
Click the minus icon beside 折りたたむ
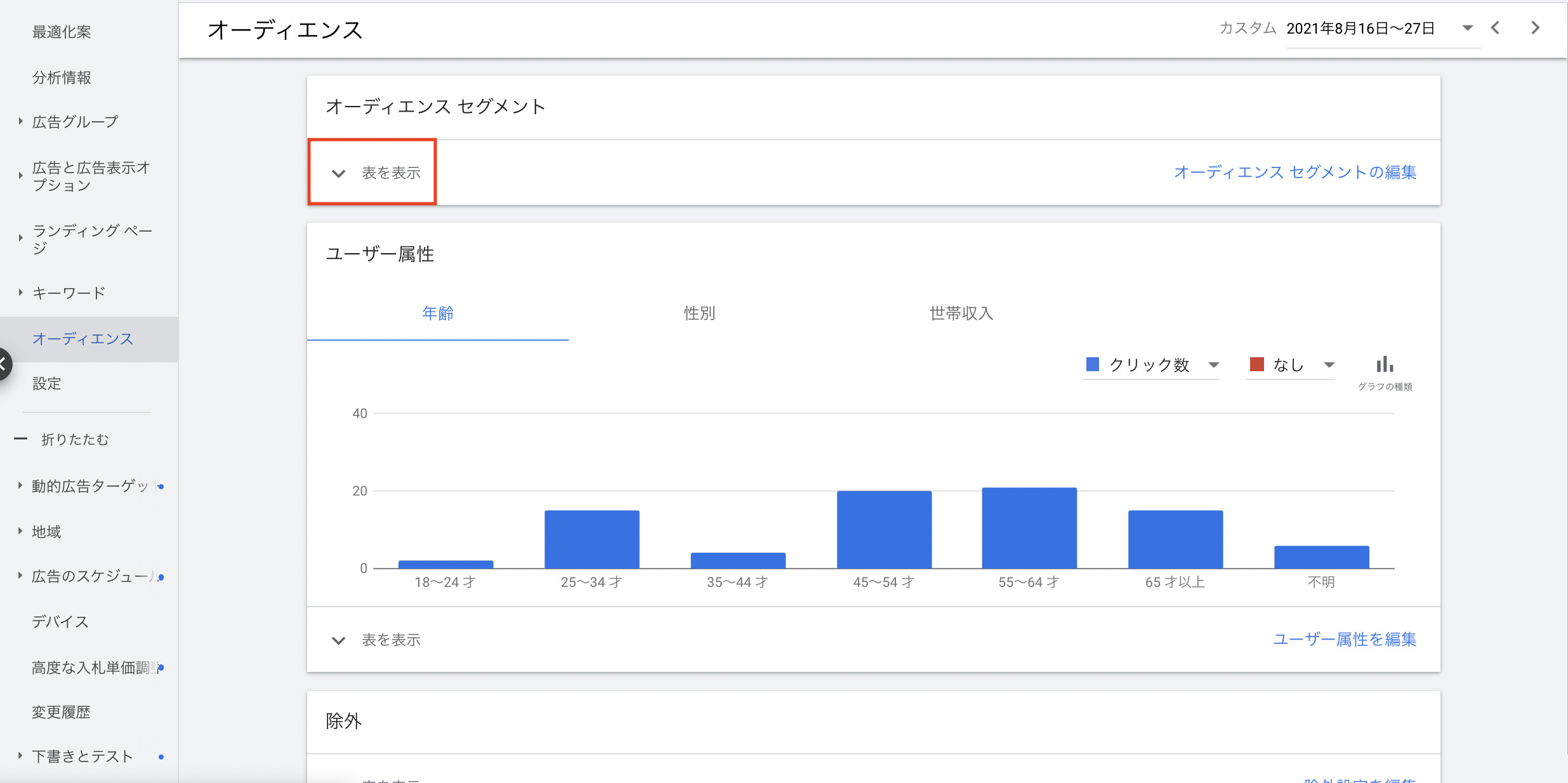[21, 439]
